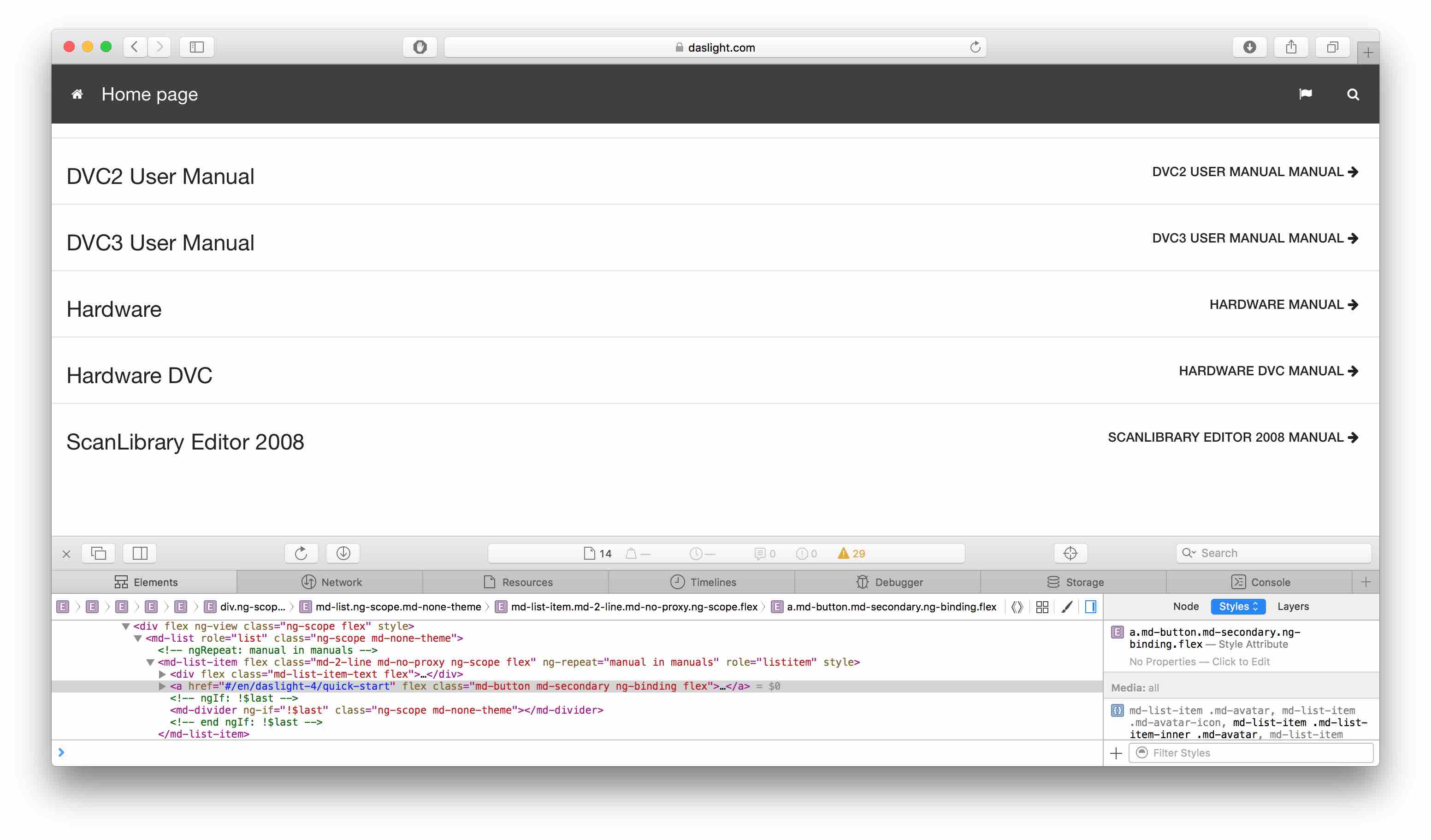Click the DVC2 User Manual heading
Image resolution: width=1431 pixels, height=840 pixels.
(x=160, y=177)
